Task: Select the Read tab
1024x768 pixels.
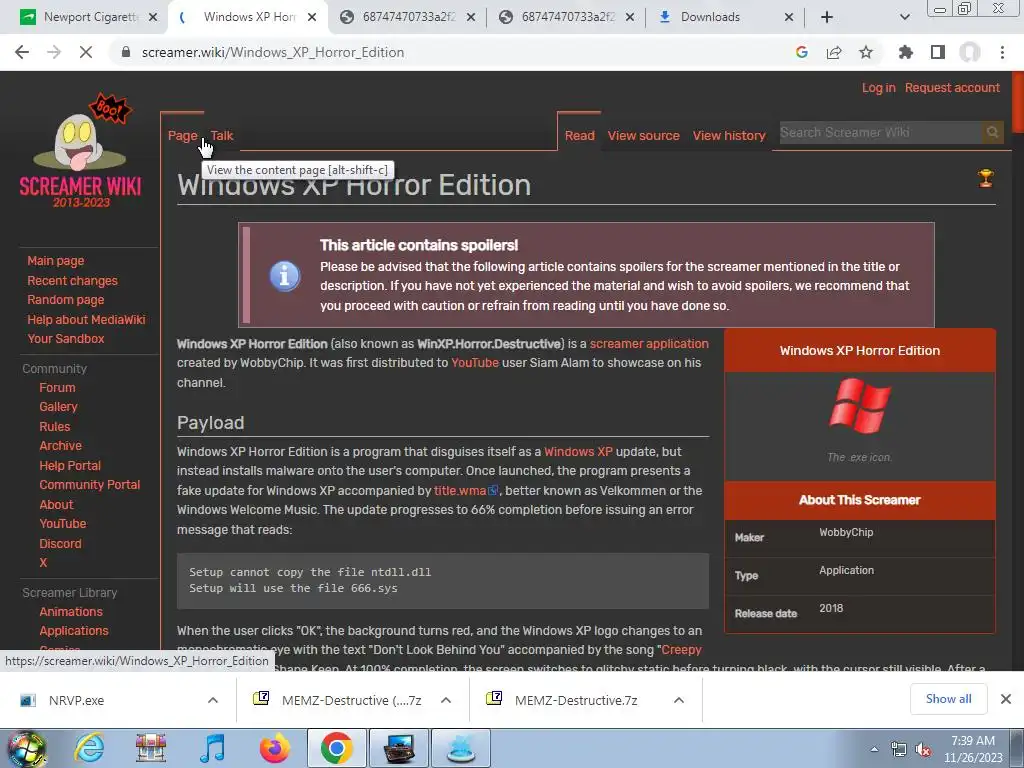Action: point(579,136)
